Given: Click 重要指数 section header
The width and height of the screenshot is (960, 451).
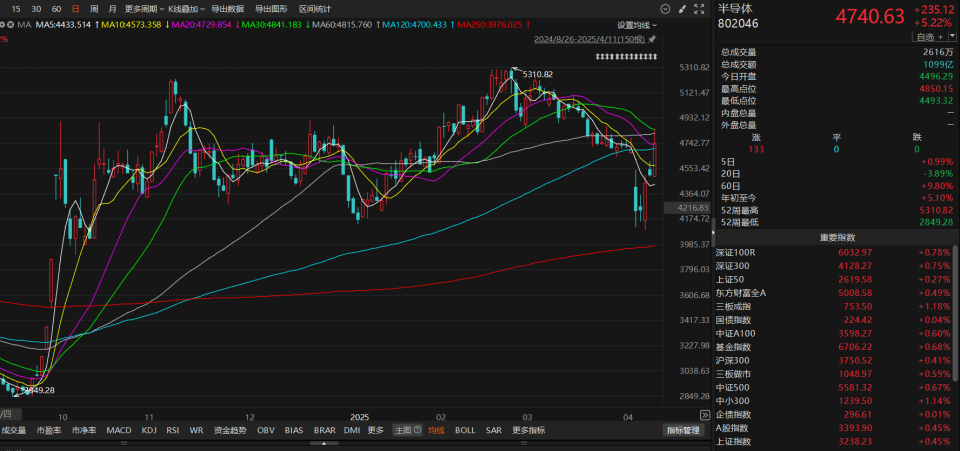Looking at the screenshot, I should pos(838,237).
